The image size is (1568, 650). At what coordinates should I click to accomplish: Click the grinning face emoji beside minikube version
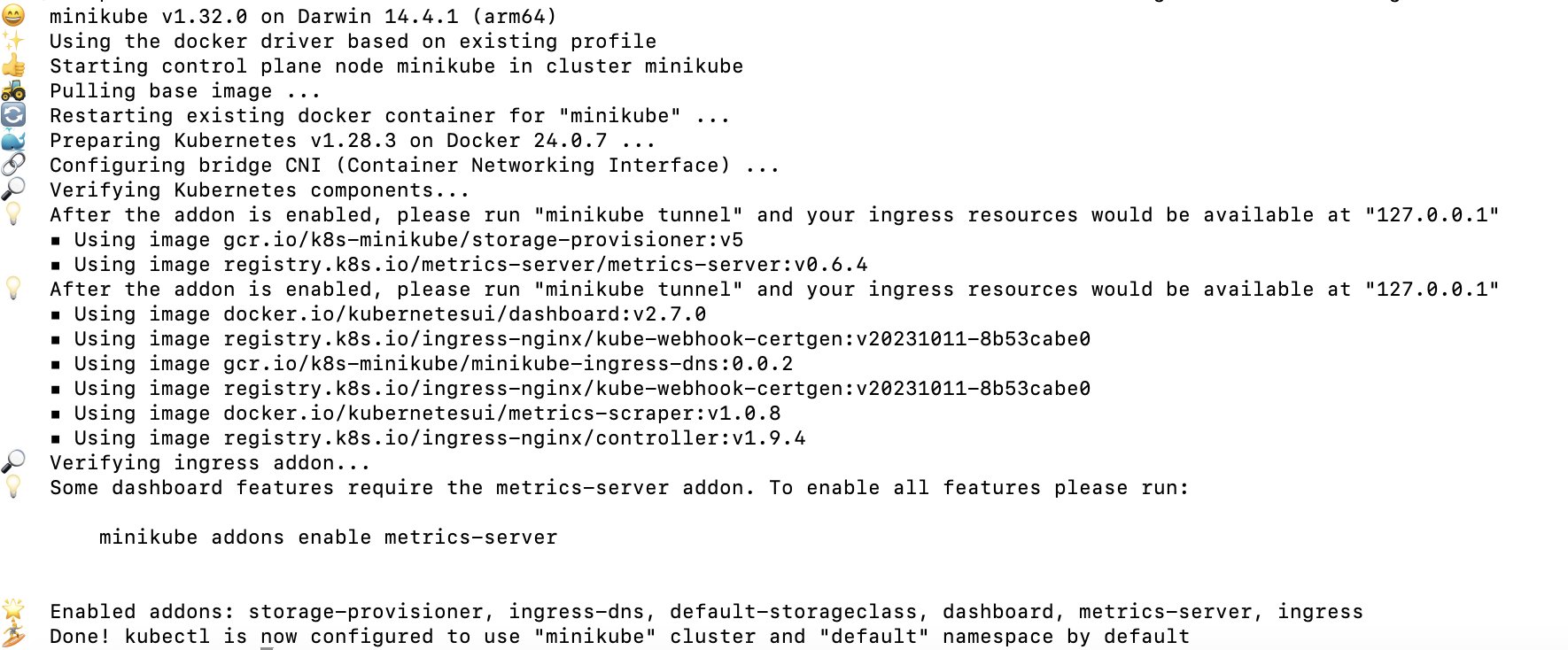point(13,15)
